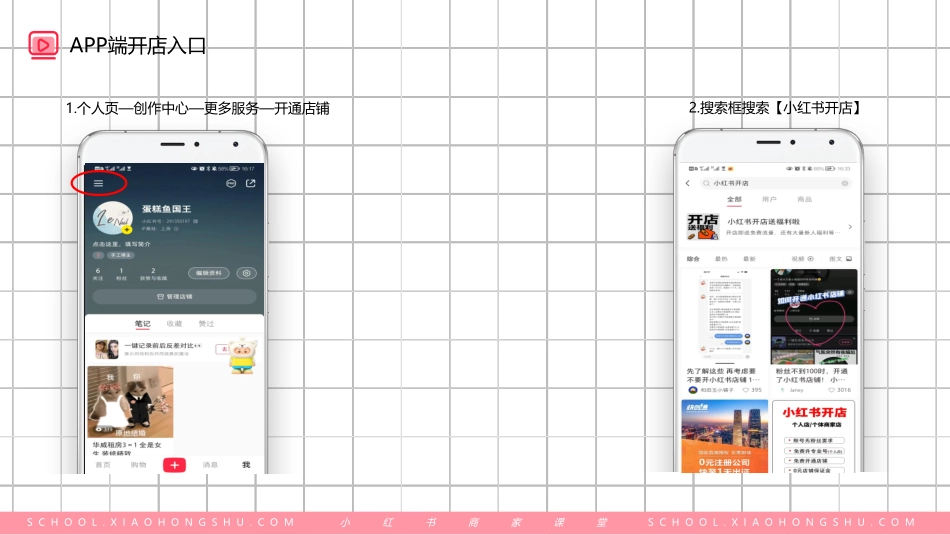Filter results to 图文 image posts

click(840, 259)
